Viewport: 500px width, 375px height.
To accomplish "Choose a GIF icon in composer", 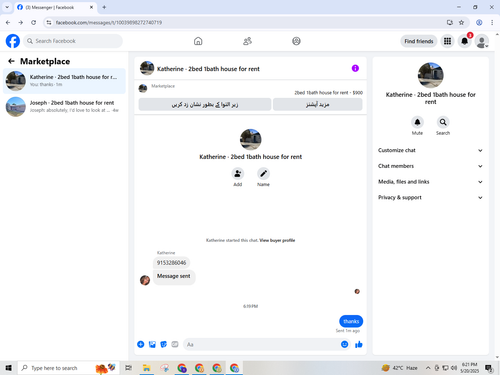I will coord(175,344).
